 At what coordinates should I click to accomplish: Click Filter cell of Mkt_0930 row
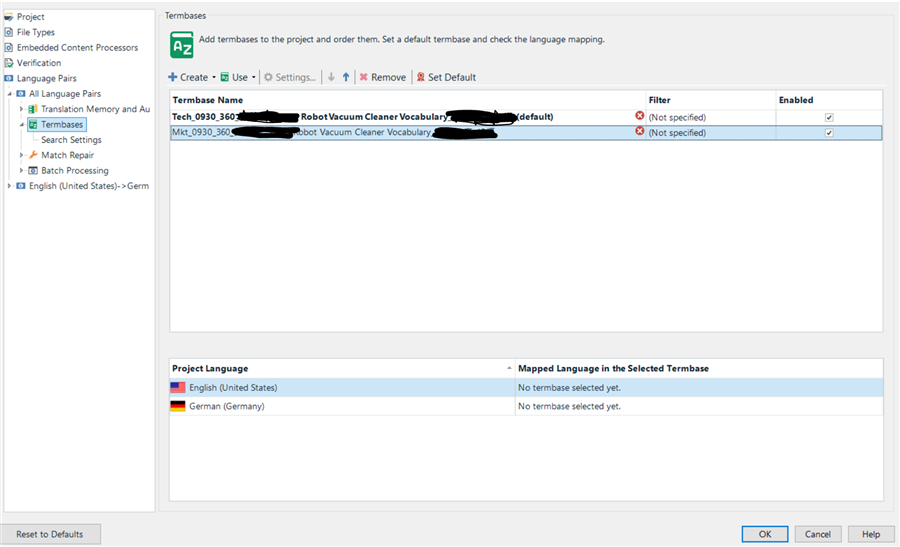click(711, 133)
